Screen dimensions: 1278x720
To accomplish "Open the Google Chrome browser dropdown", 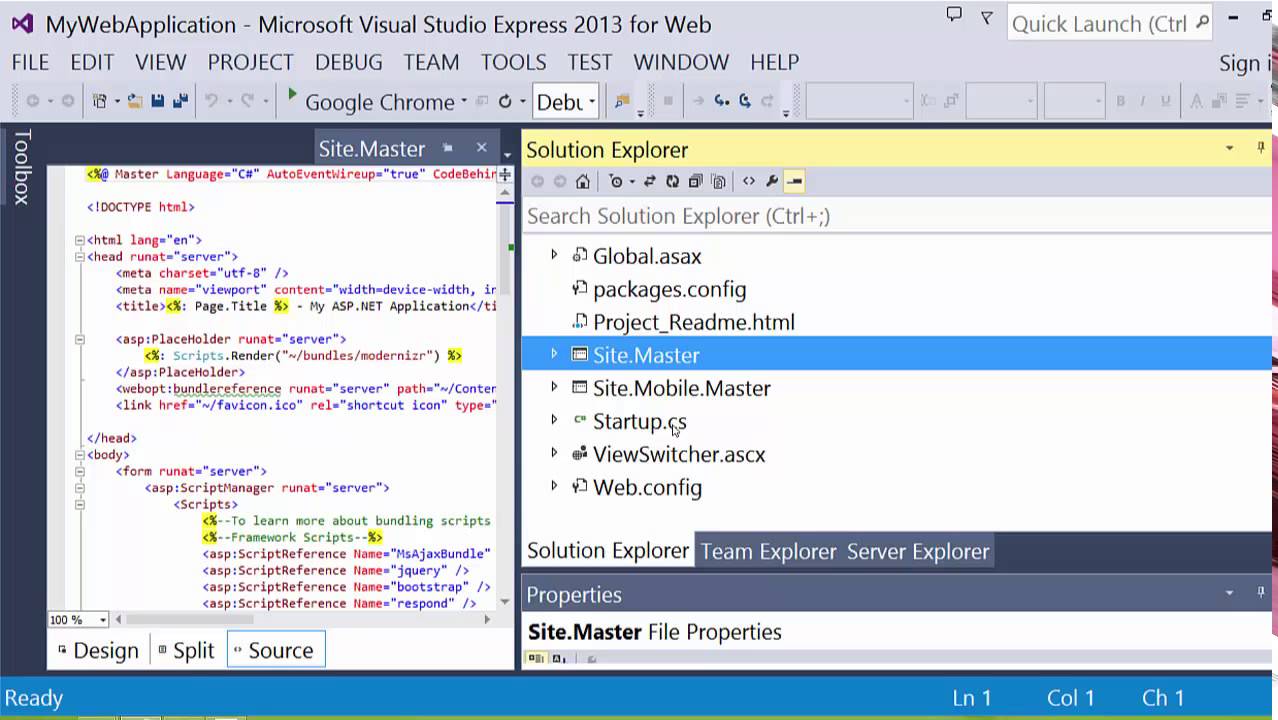I will click(464, 102).
